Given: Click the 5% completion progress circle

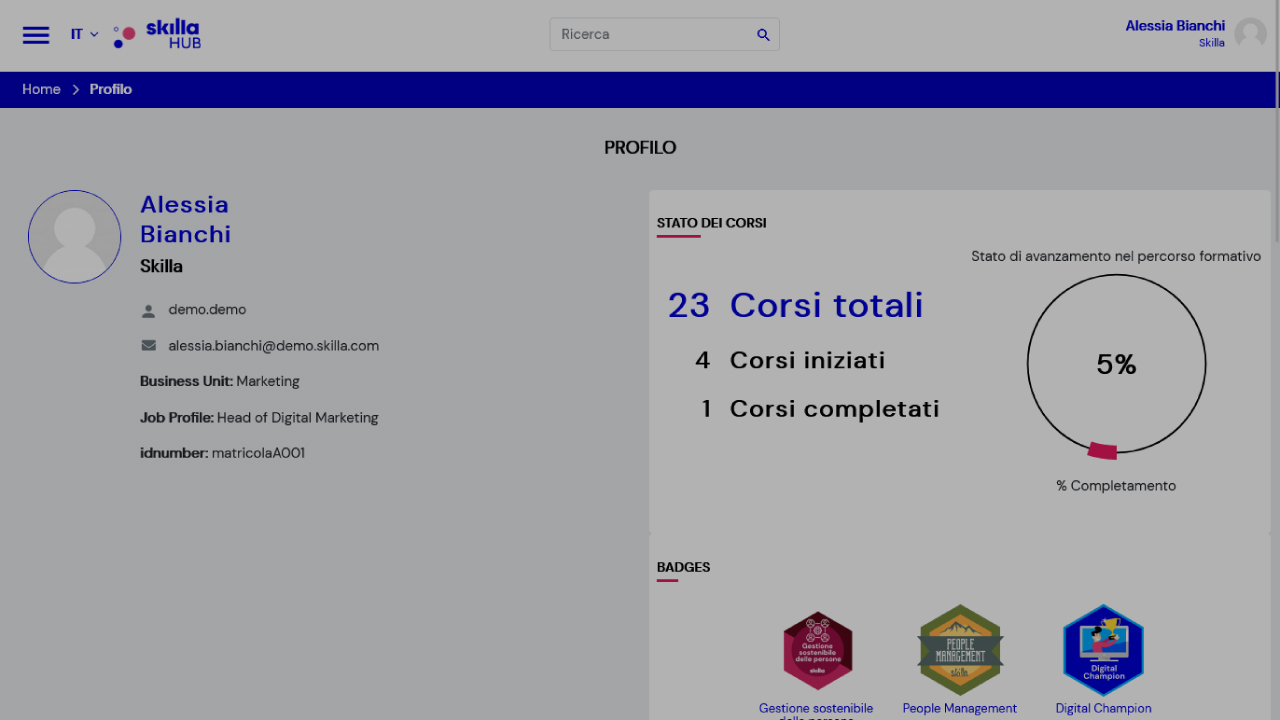Looking at the screenshot, I should [1116, 365].
